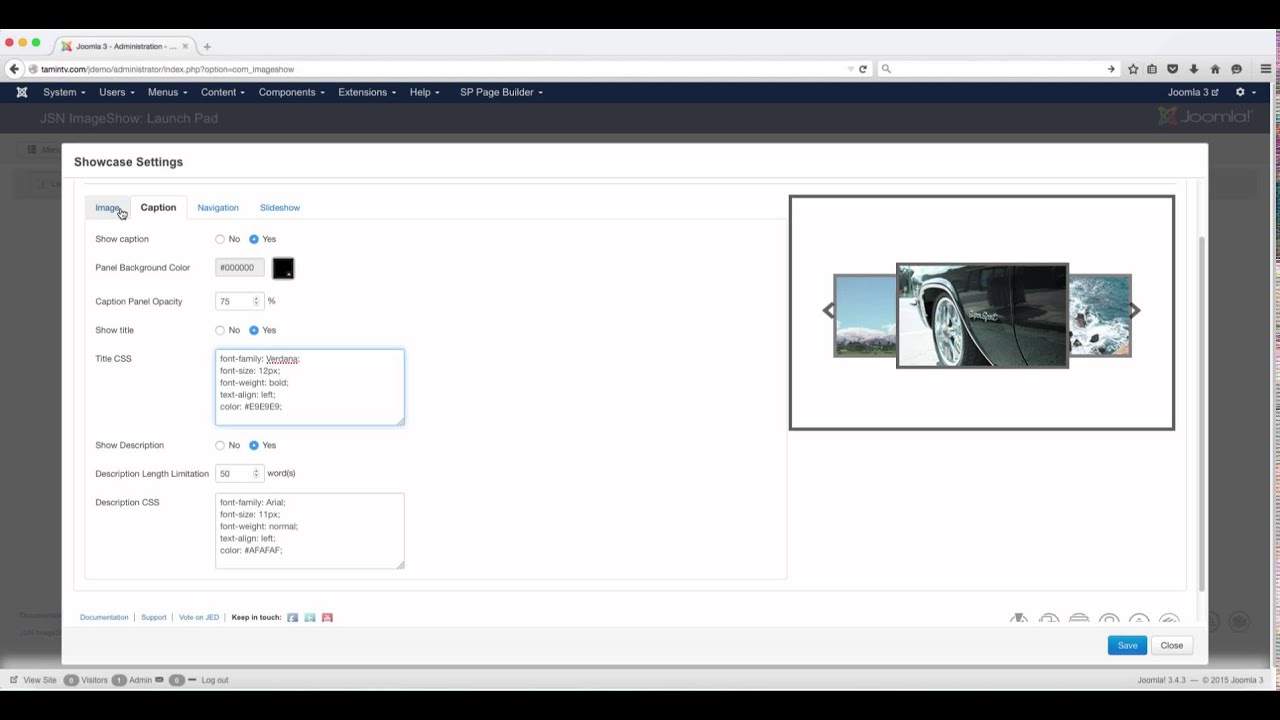Screen dimensions: 1280x720
Task: Show next image with right preview arrow
Action: tap(1135, 310)
